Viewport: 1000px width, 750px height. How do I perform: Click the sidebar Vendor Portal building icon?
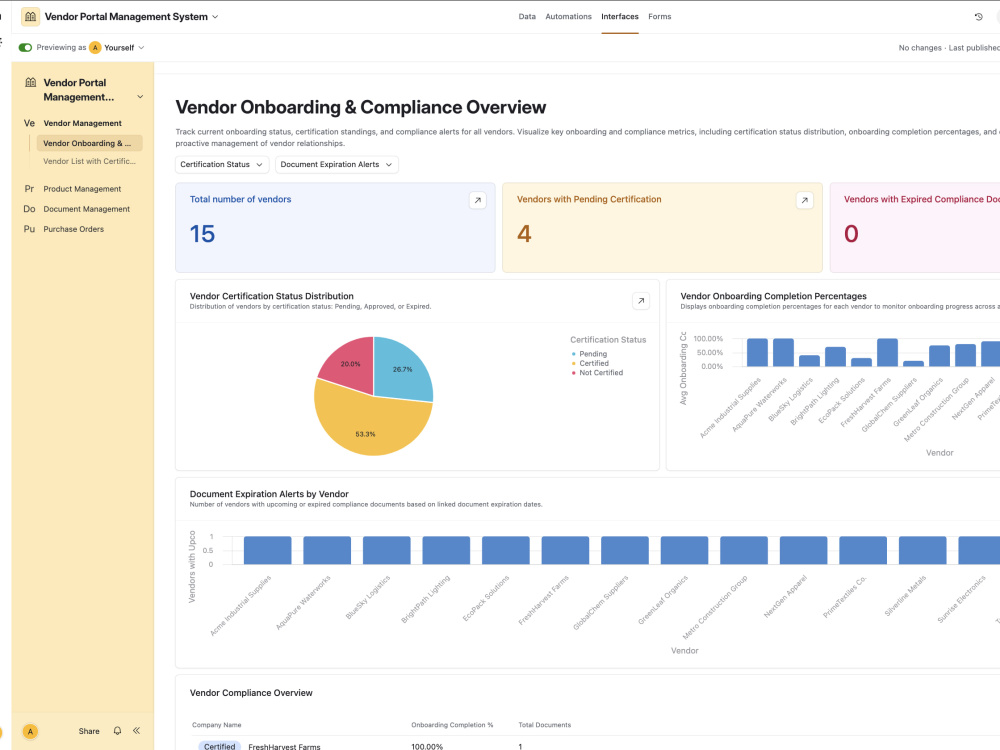pos(31,82)
